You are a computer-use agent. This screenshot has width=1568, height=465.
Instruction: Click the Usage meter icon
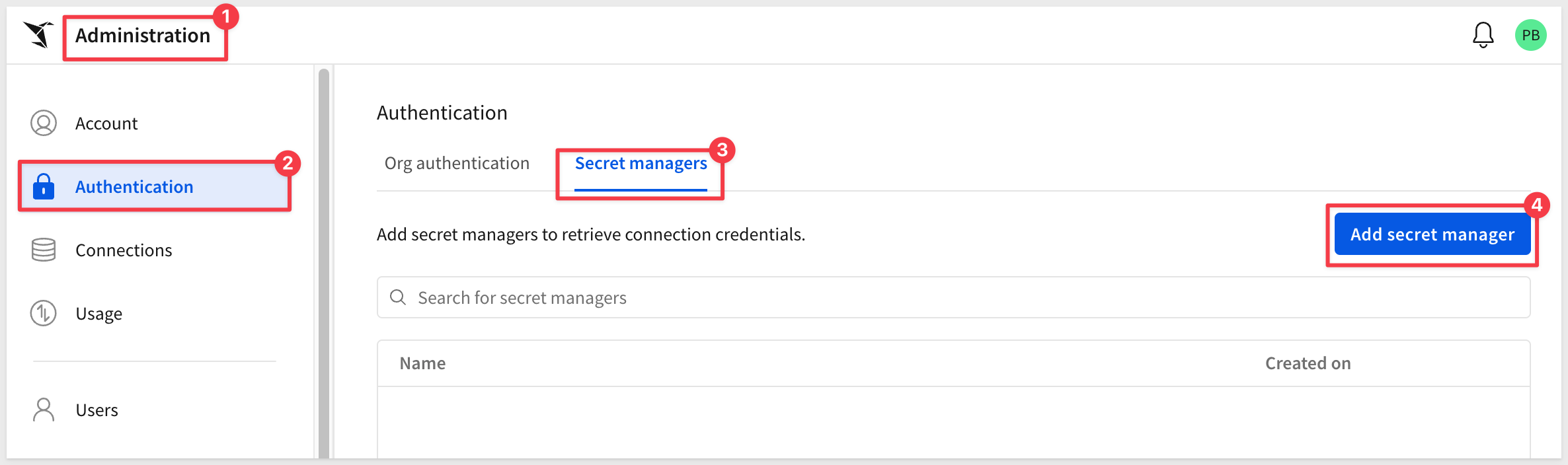point(44,313)
